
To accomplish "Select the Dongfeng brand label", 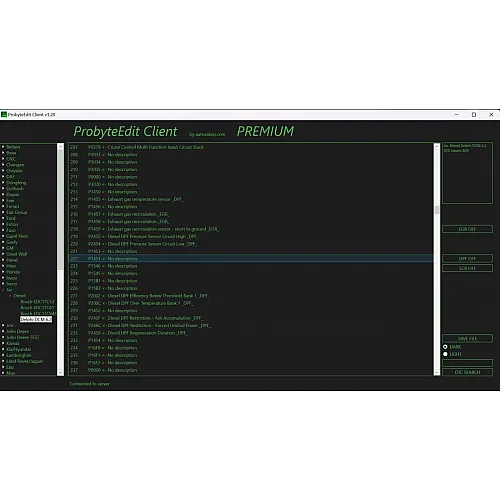I will coord(16,183).
